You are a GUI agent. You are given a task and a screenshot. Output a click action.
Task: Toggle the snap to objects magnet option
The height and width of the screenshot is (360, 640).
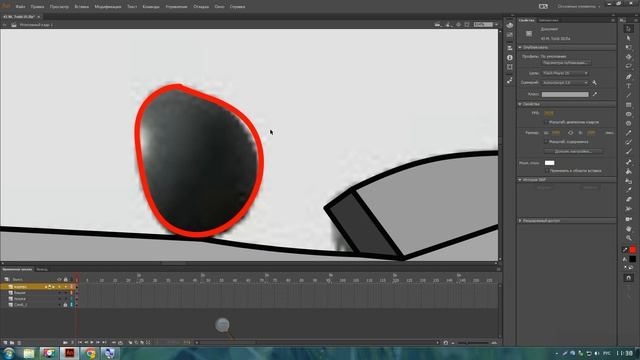tap(629, 278)
